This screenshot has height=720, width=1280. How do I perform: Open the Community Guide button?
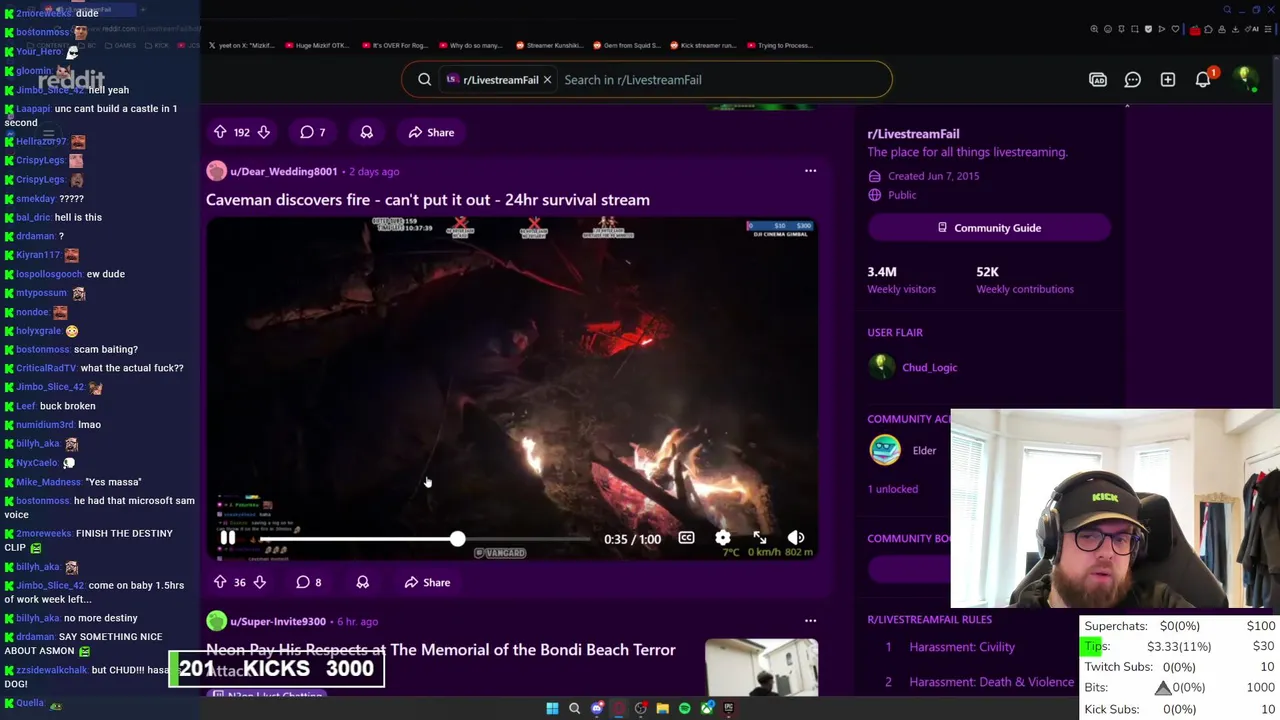989,228
